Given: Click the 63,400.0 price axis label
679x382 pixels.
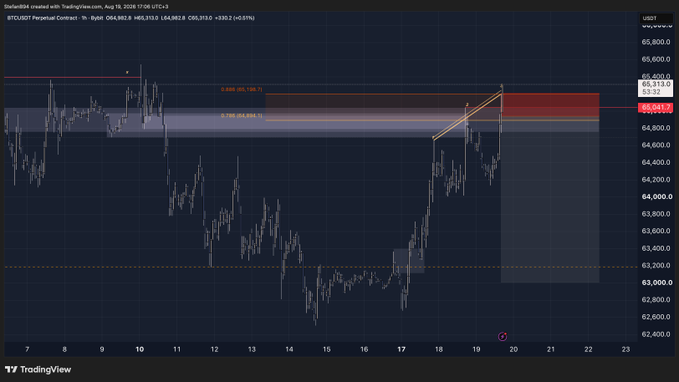Looking at the screenshot, I should tap(656, 248).
